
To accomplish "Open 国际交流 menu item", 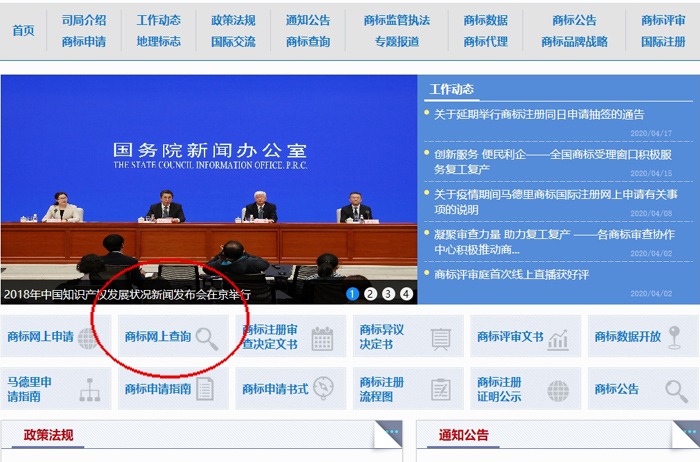I will coord(233,42).
